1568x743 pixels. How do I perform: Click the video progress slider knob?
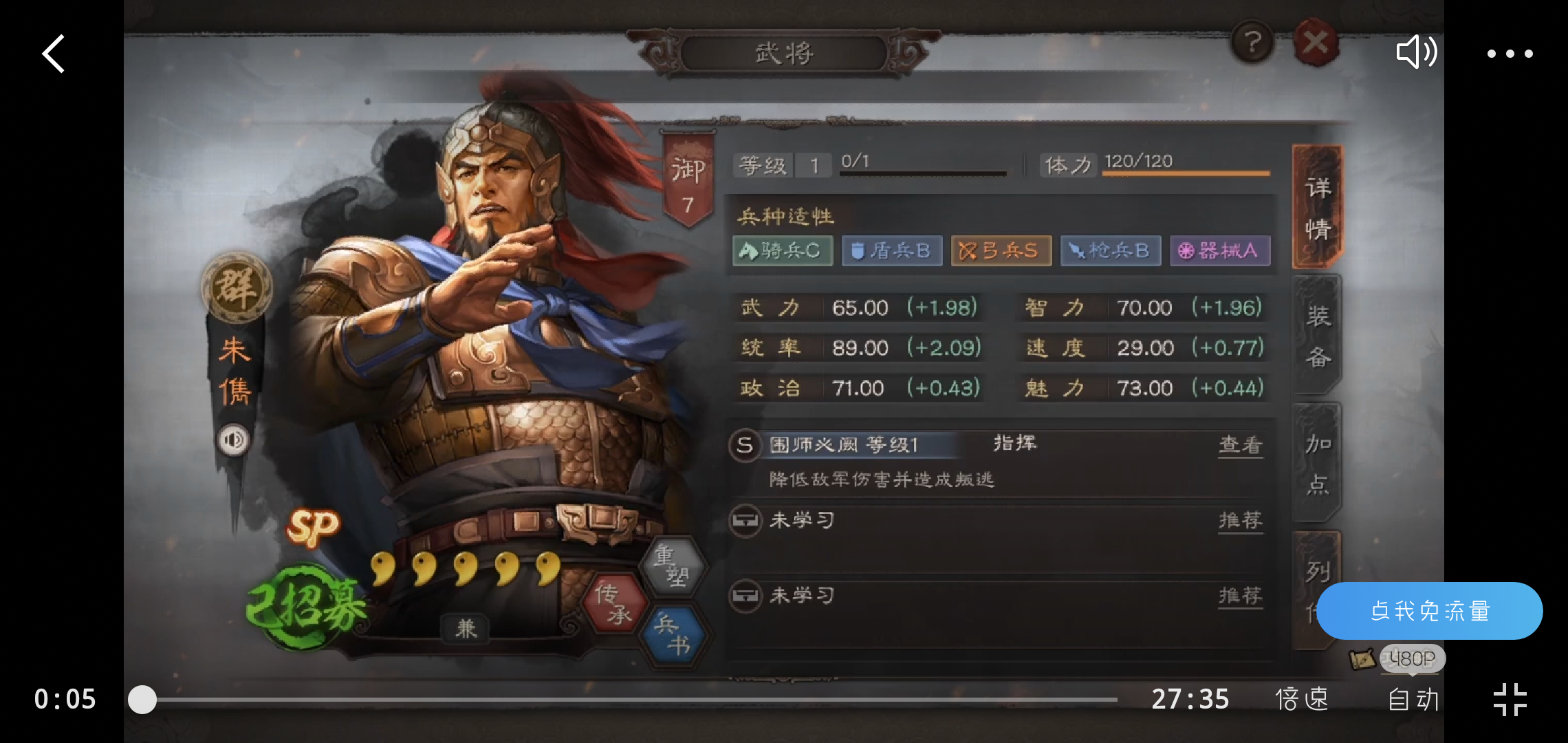point(142,700)
